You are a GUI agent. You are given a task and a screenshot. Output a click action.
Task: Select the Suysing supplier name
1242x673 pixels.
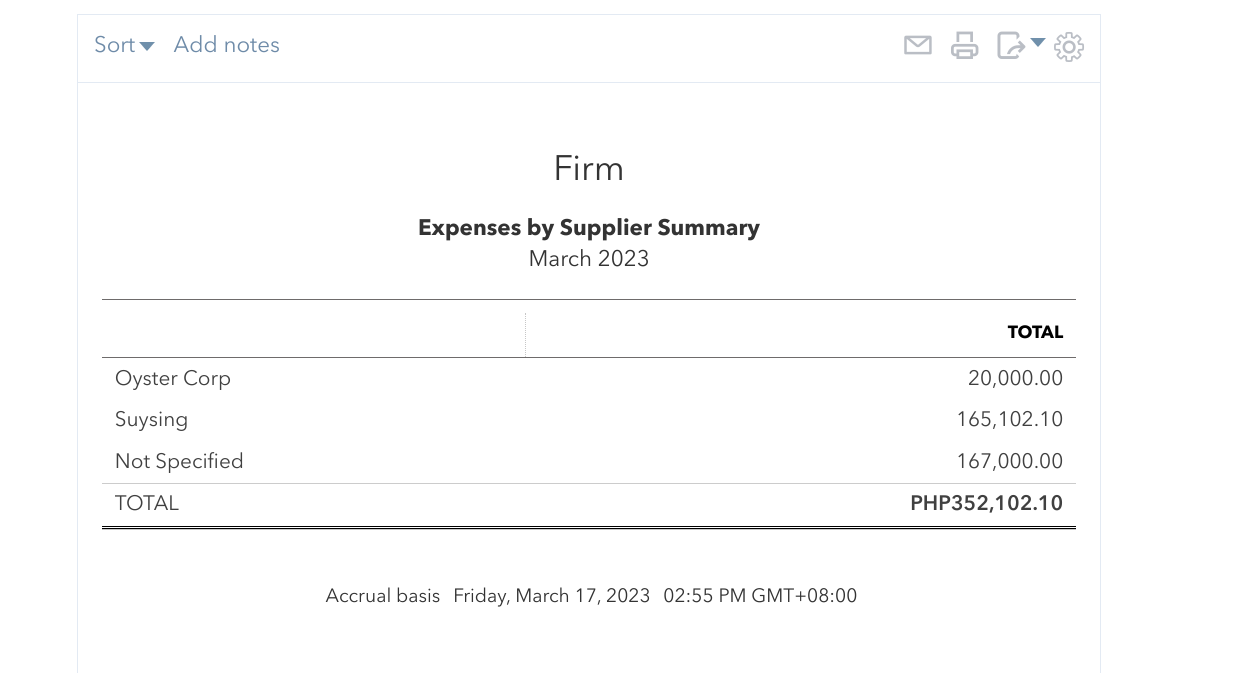click(151, 420)
